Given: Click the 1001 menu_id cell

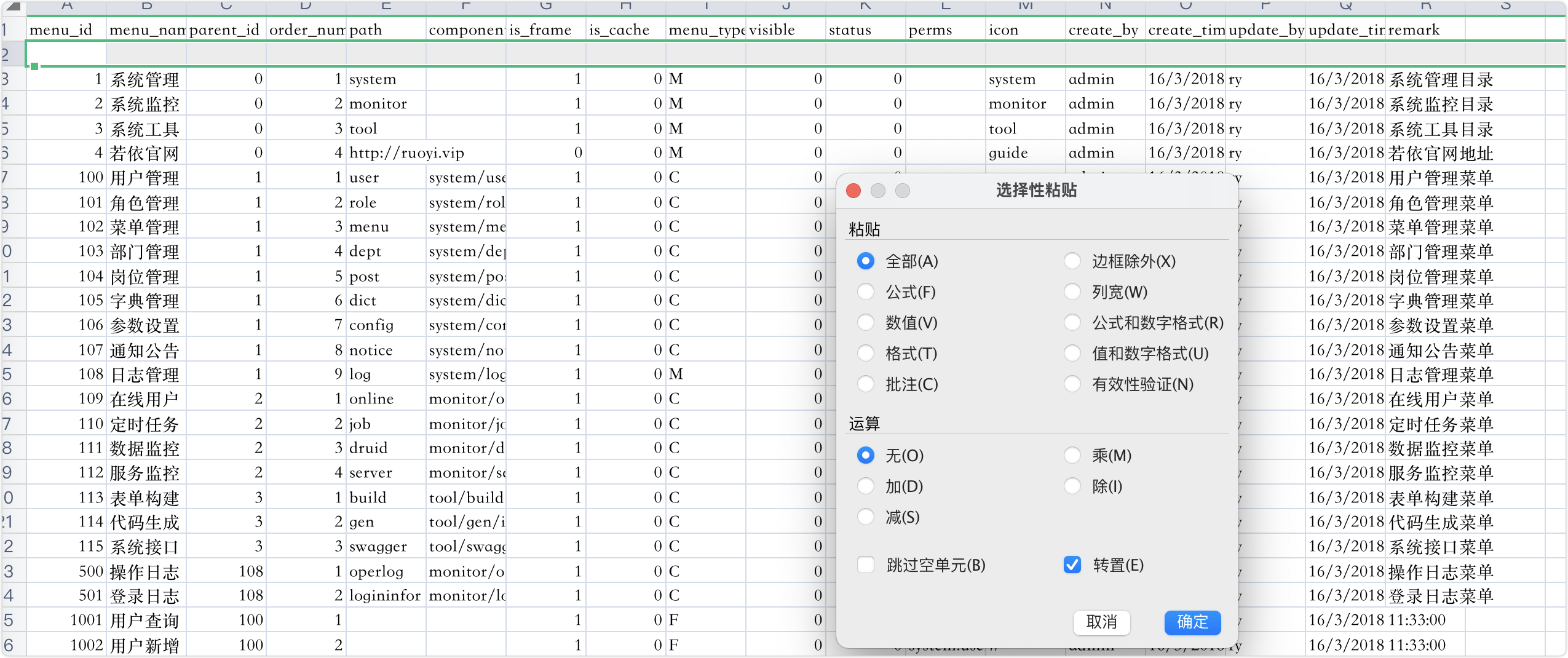Looking at the screenshot, I should pyautogui.click(x=66, y=620).
